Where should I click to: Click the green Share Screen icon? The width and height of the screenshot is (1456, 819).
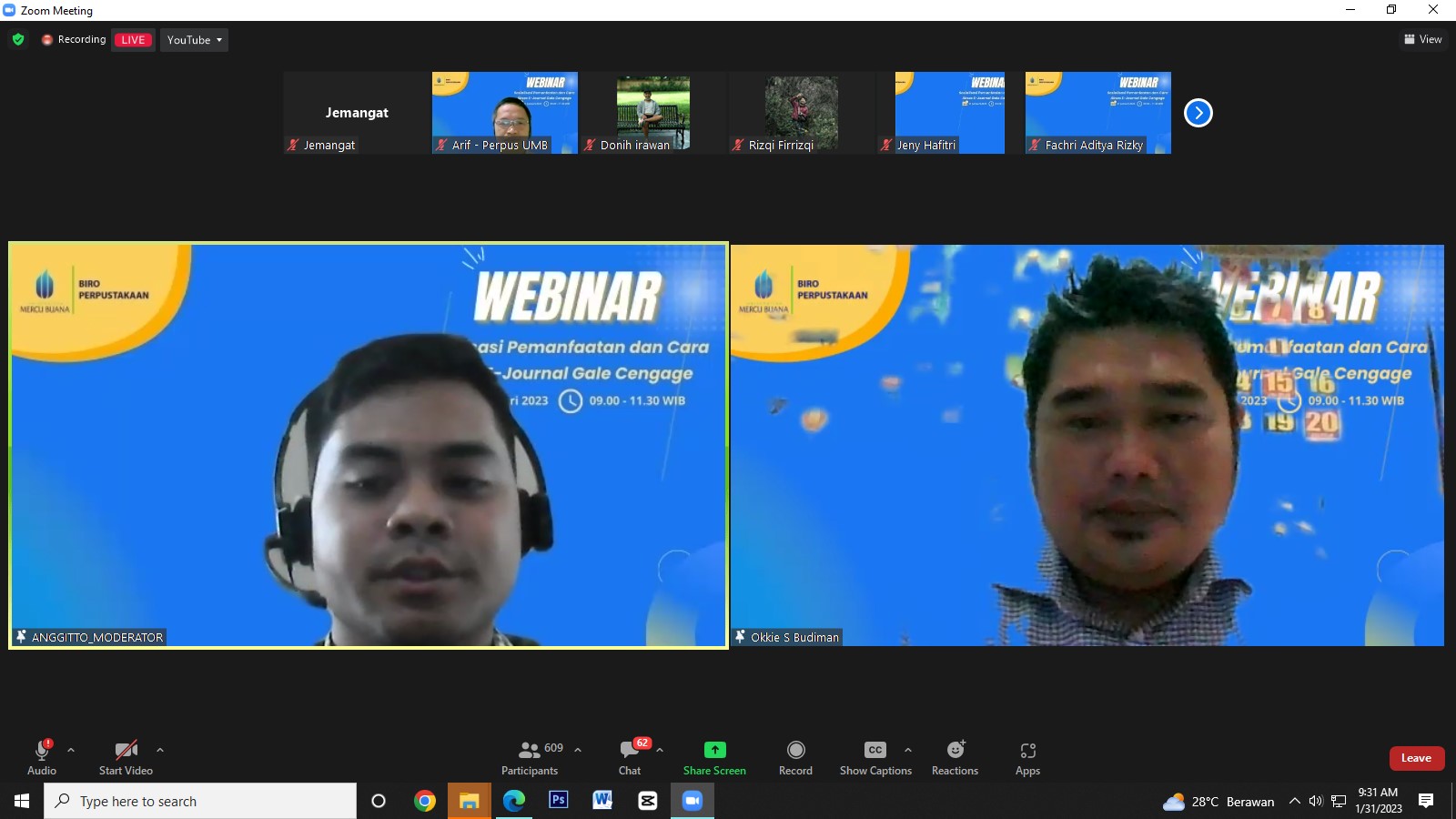click(714, 750)
